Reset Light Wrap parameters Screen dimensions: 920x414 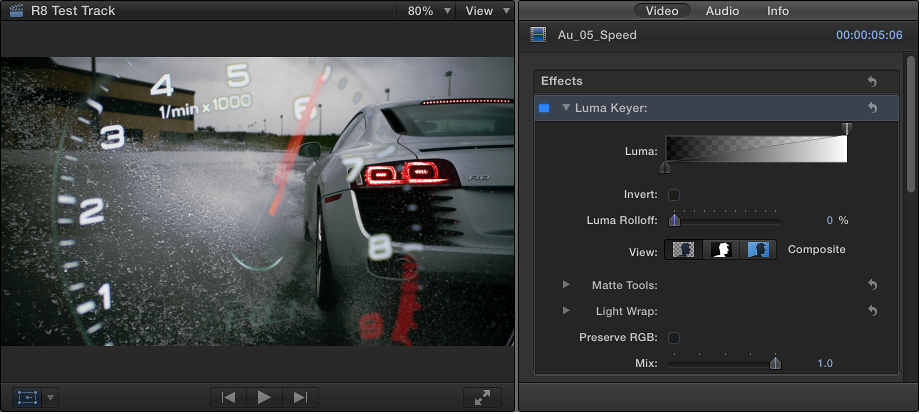tap(872, 310)
